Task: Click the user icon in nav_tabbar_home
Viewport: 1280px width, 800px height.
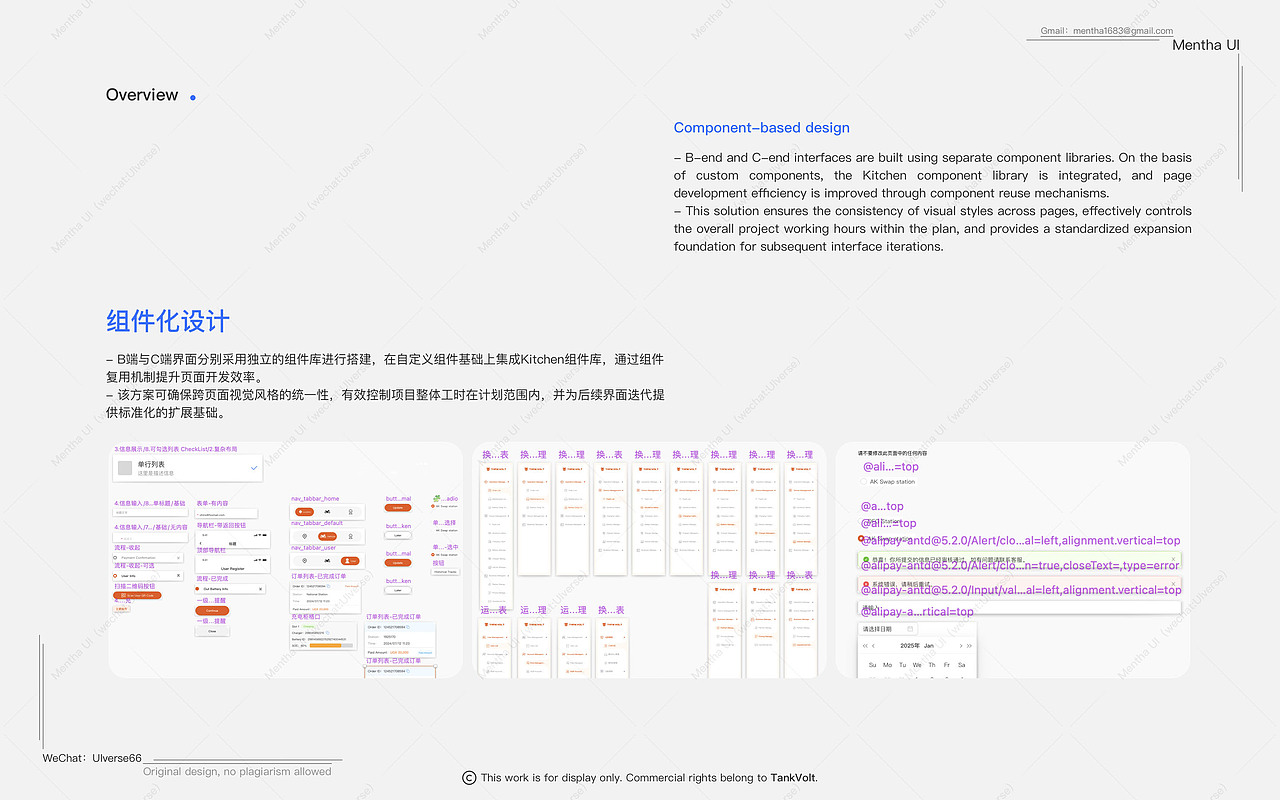Action: point(350,512)
